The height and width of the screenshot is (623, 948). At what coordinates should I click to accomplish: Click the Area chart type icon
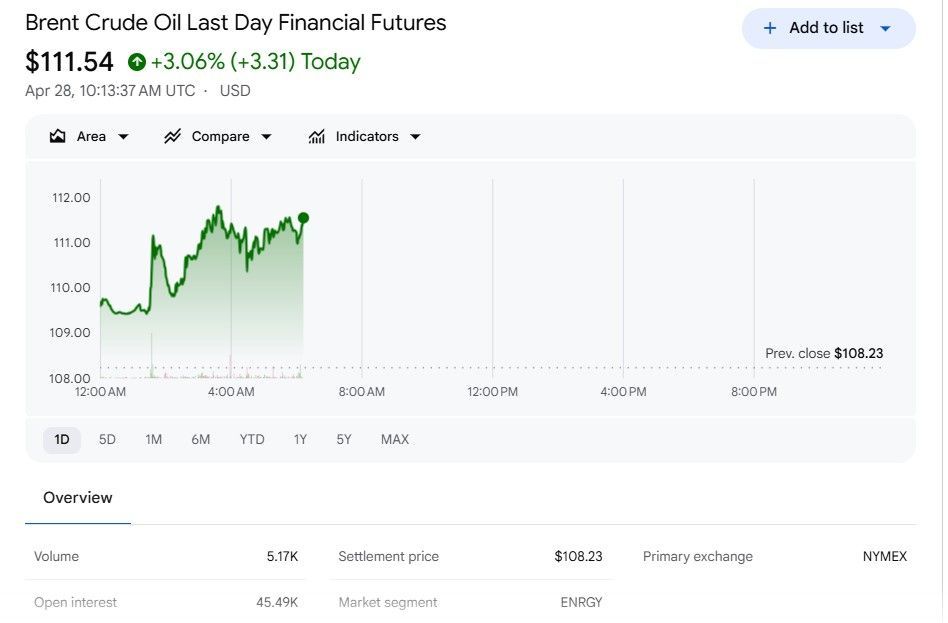coord(57,136)
